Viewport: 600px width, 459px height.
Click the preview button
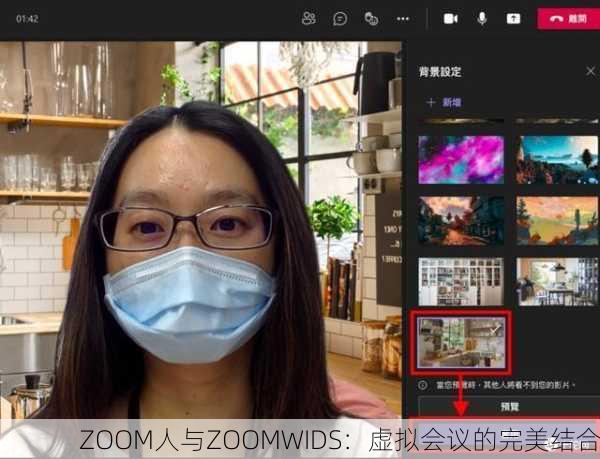click(x=509, y=406)
